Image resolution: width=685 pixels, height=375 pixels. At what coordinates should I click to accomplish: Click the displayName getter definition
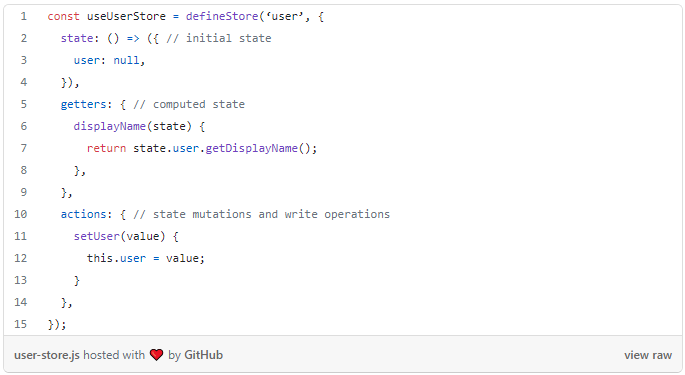tap(110, 126)
